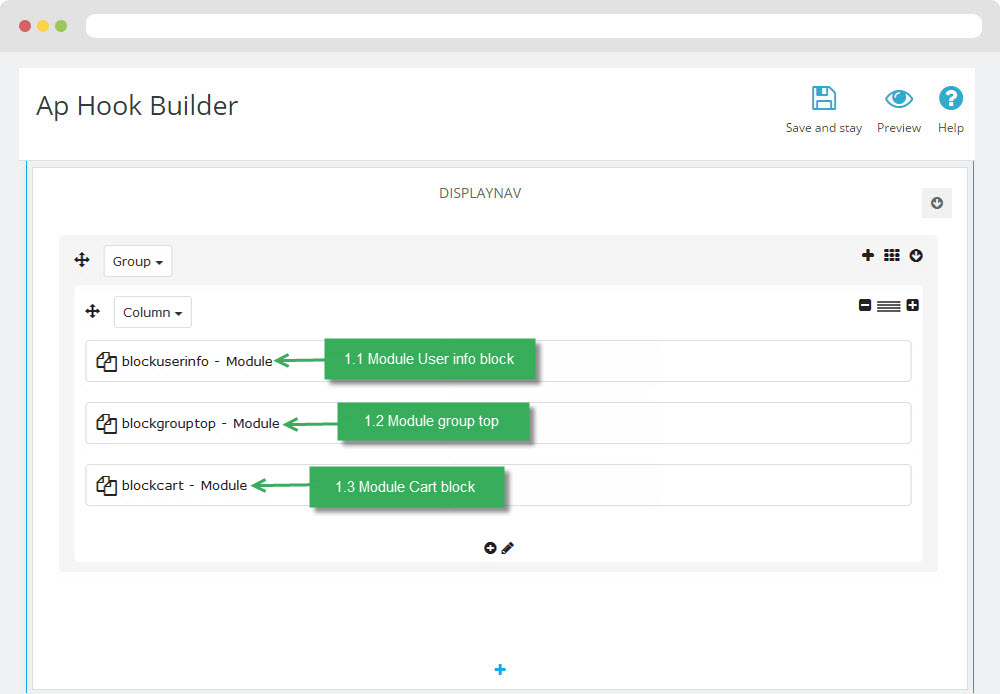Select the blockuserinfo - Module row
1000x694 pixels.
coord(498,361)
